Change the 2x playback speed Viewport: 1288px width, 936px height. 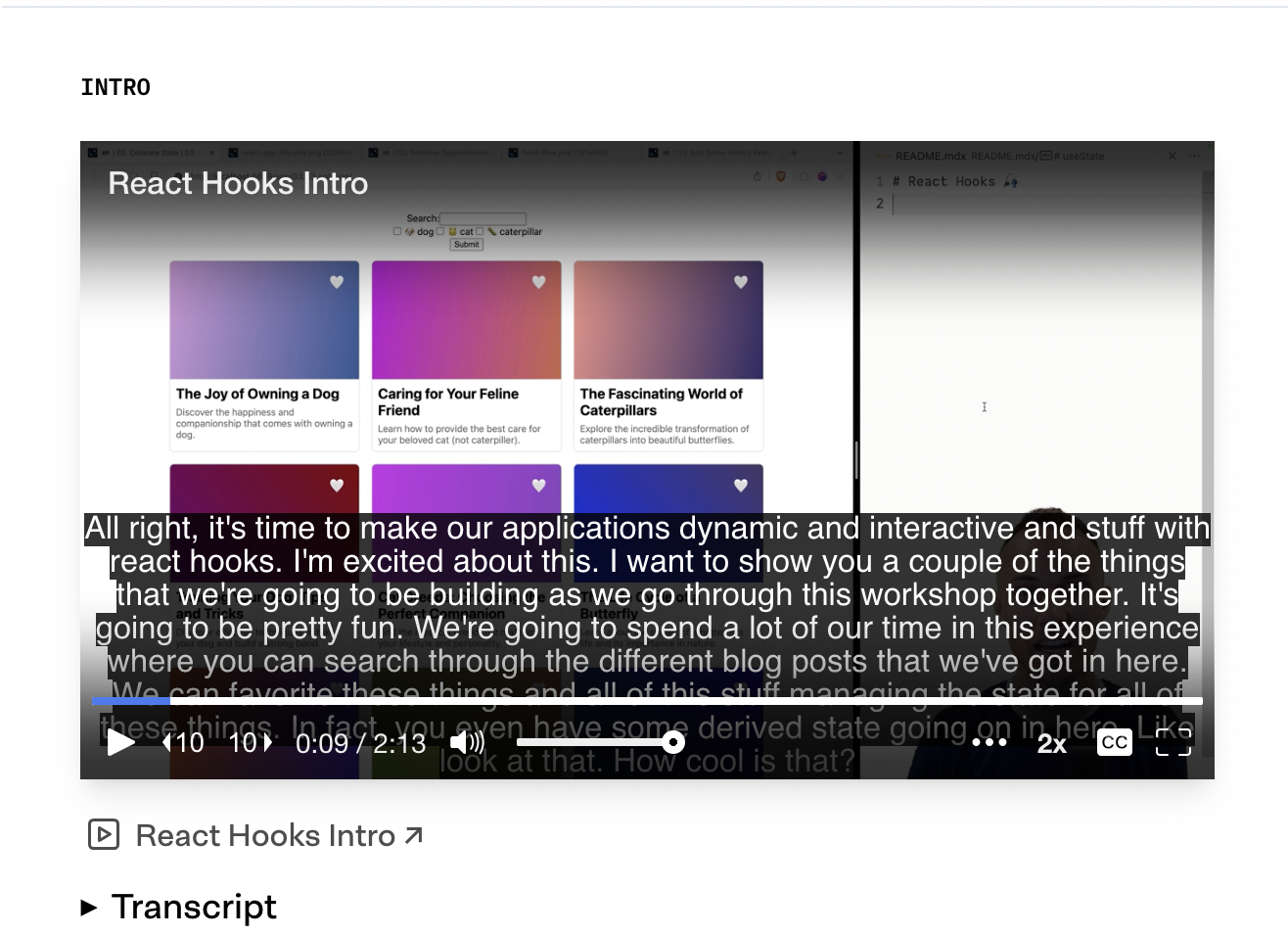pos(1051,744)
